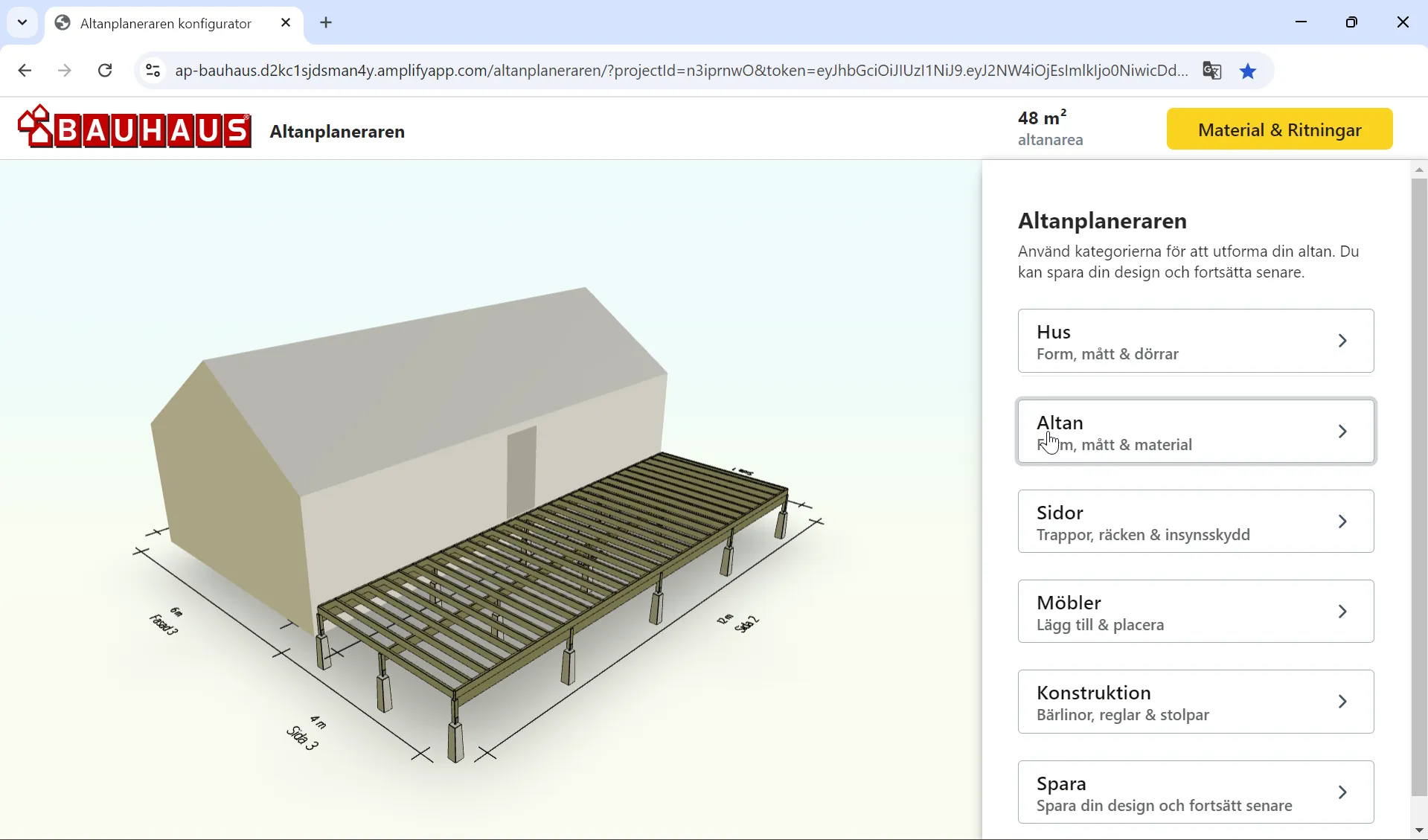Click the globe favicon on the browser tab
This screenshot has height=840, width=1428.
tap(62, 23)
